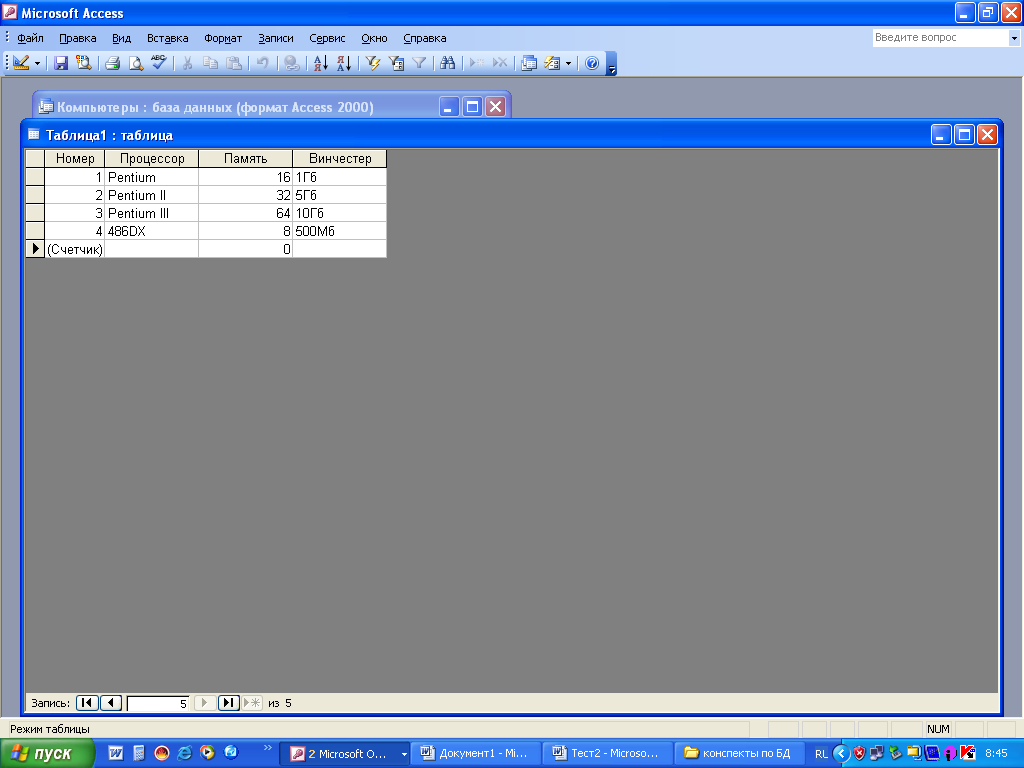Click the '486DX' cell
Screen dimensions: 1024x768
coord(152,231)
